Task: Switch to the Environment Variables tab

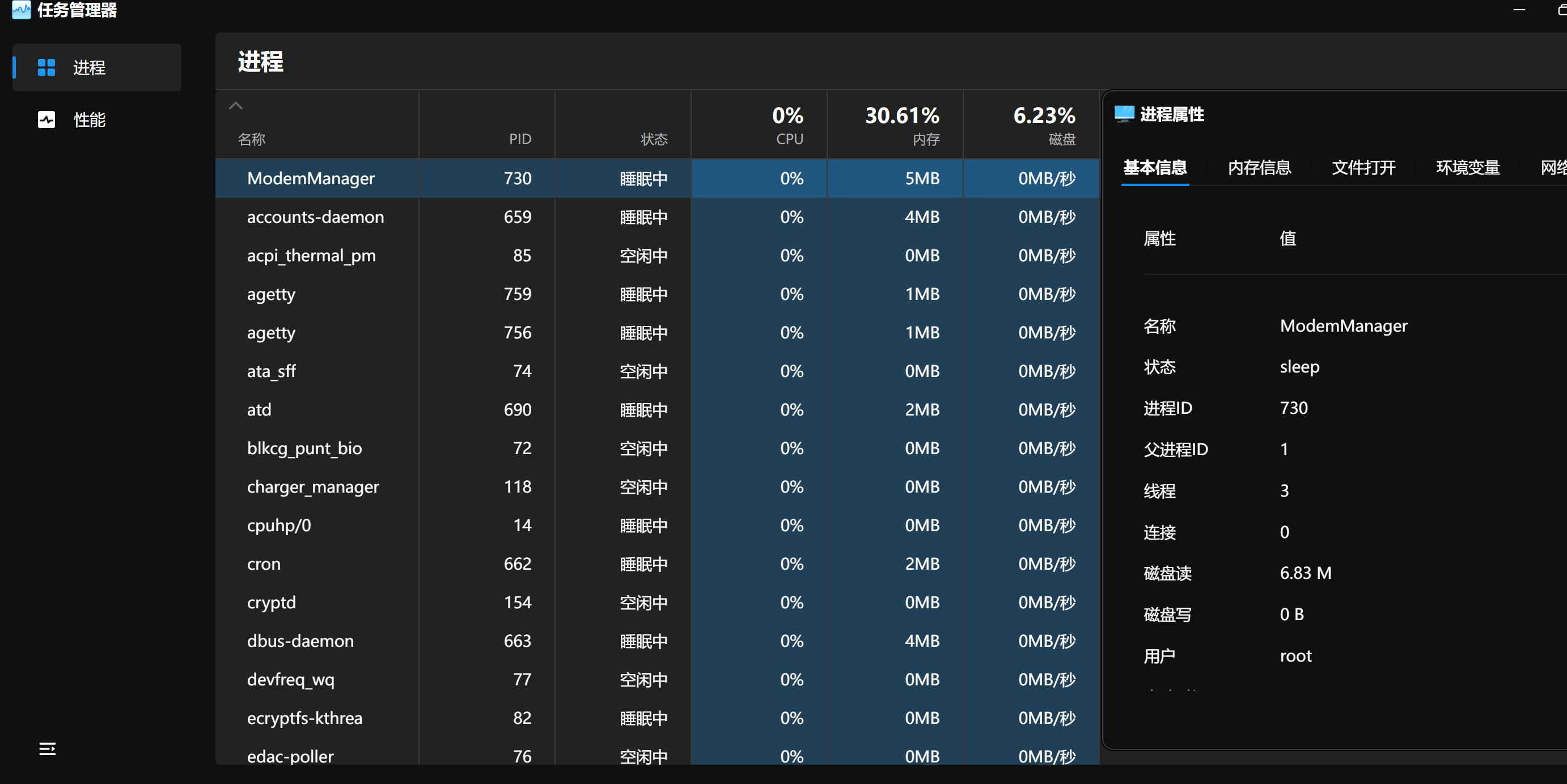Action: click(x=1467, y=168)
